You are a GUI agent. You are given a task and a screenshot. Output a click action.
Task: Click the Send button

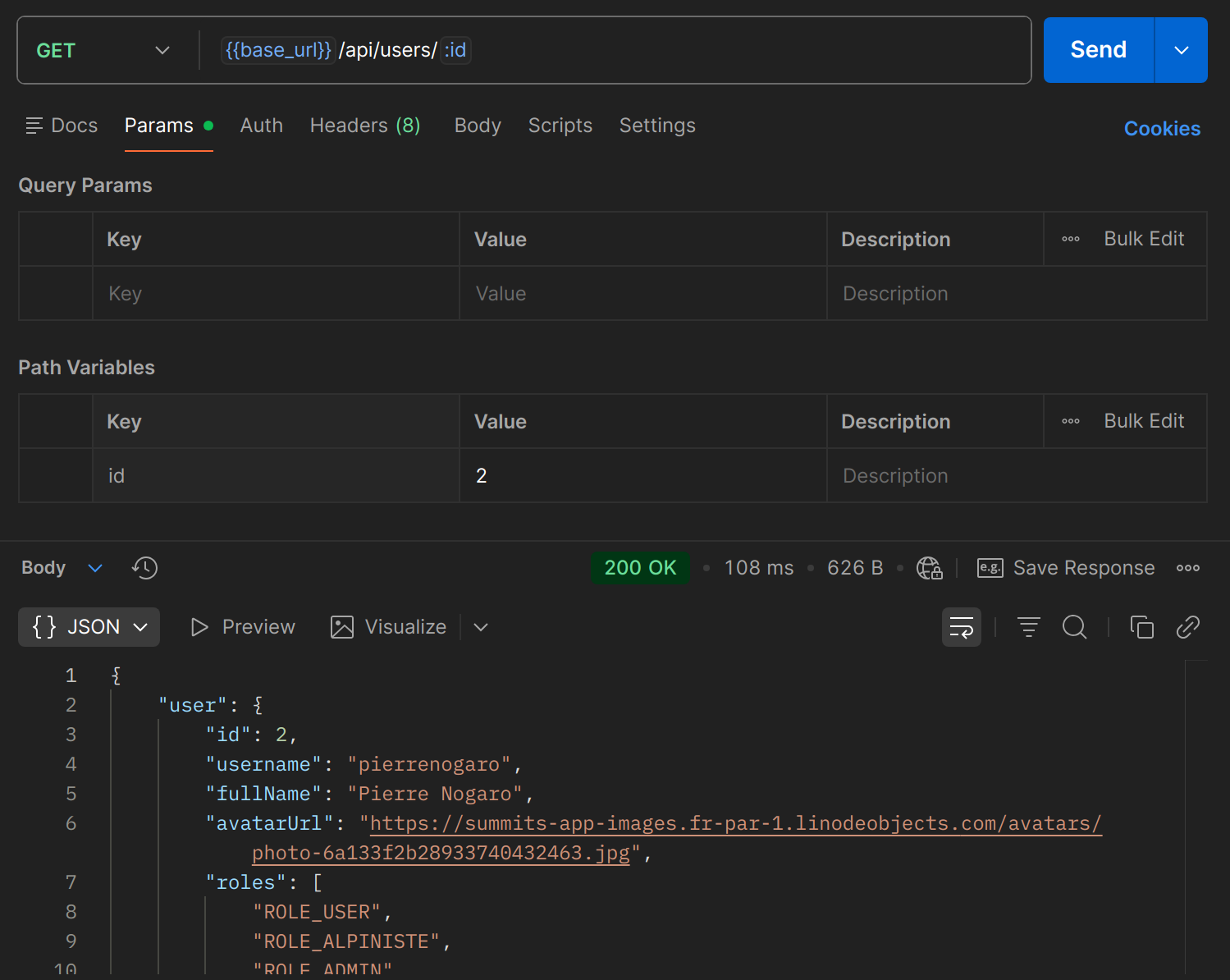(x=1098, y=50)
